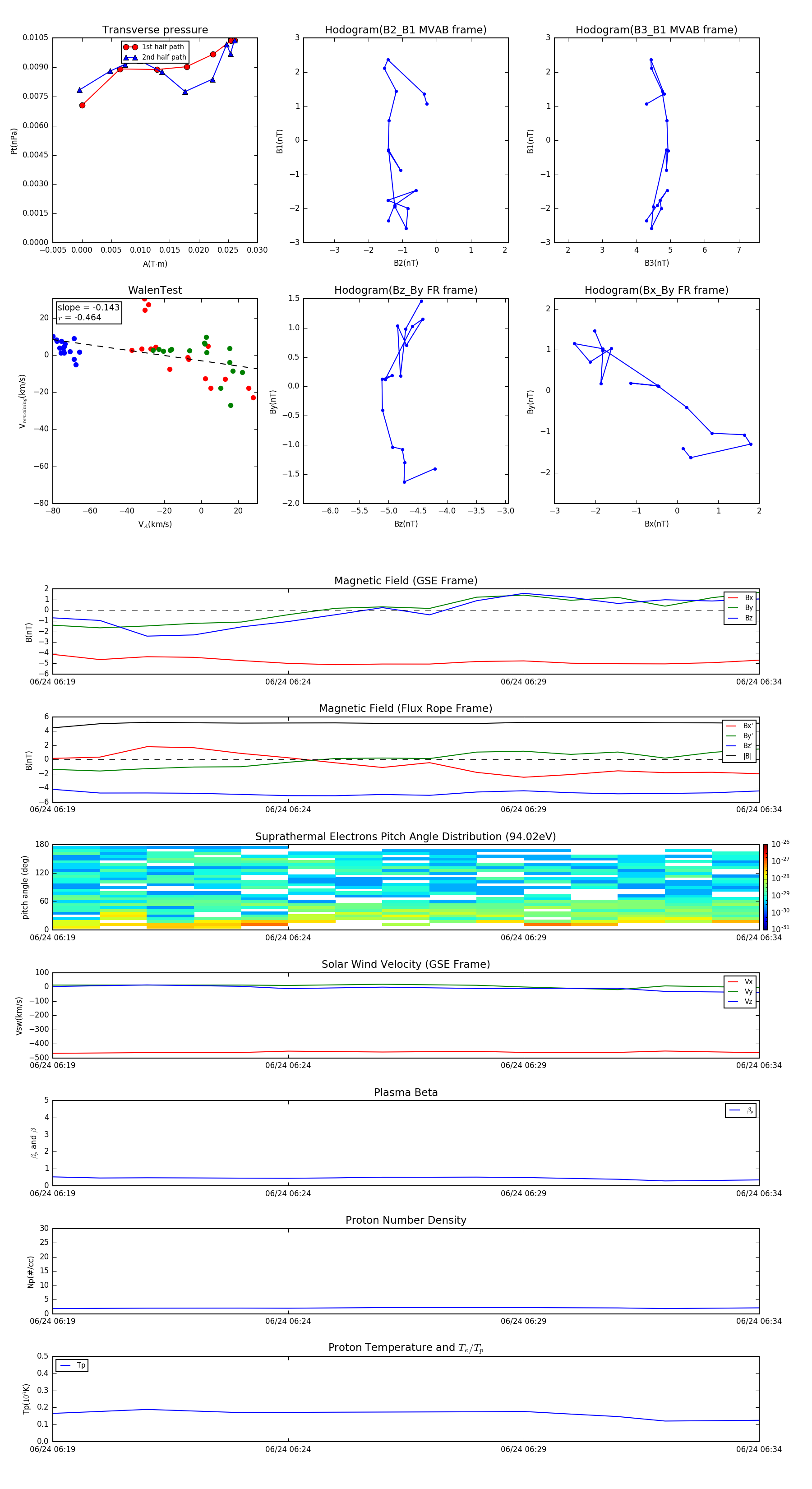The image size is (812, 1489).
Task: Click 'Suprathermal Electrons Pitch Angle Distribution' title
Action: click(406, 837)
